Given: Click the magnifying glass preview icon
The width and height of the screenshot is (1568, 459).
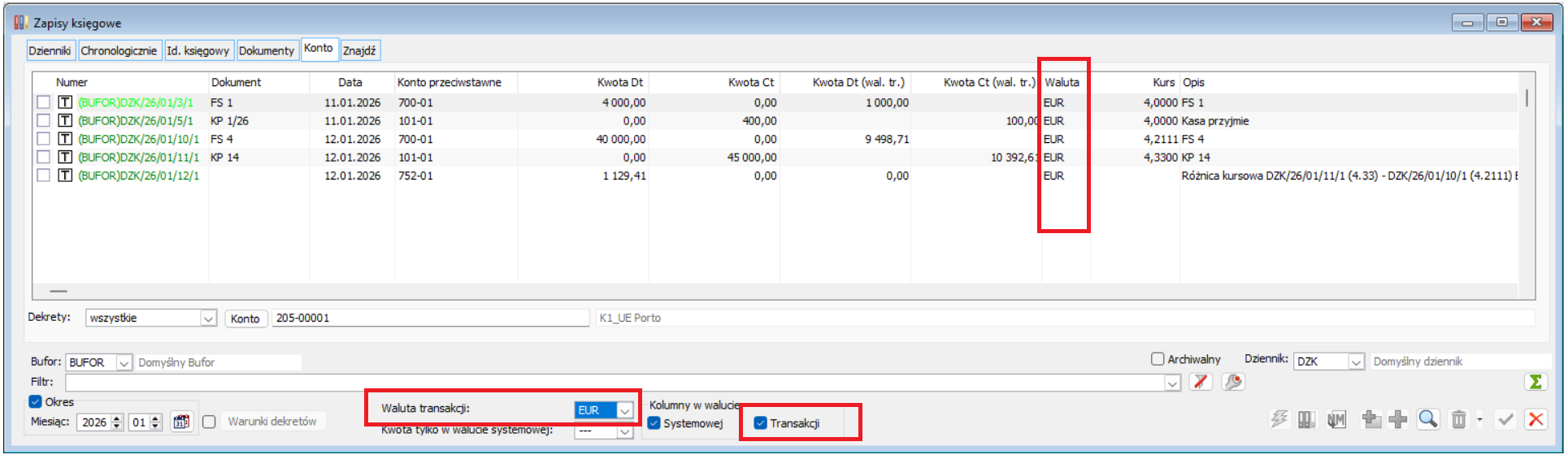Looking at the screenshot, I should click(1428, 419).
